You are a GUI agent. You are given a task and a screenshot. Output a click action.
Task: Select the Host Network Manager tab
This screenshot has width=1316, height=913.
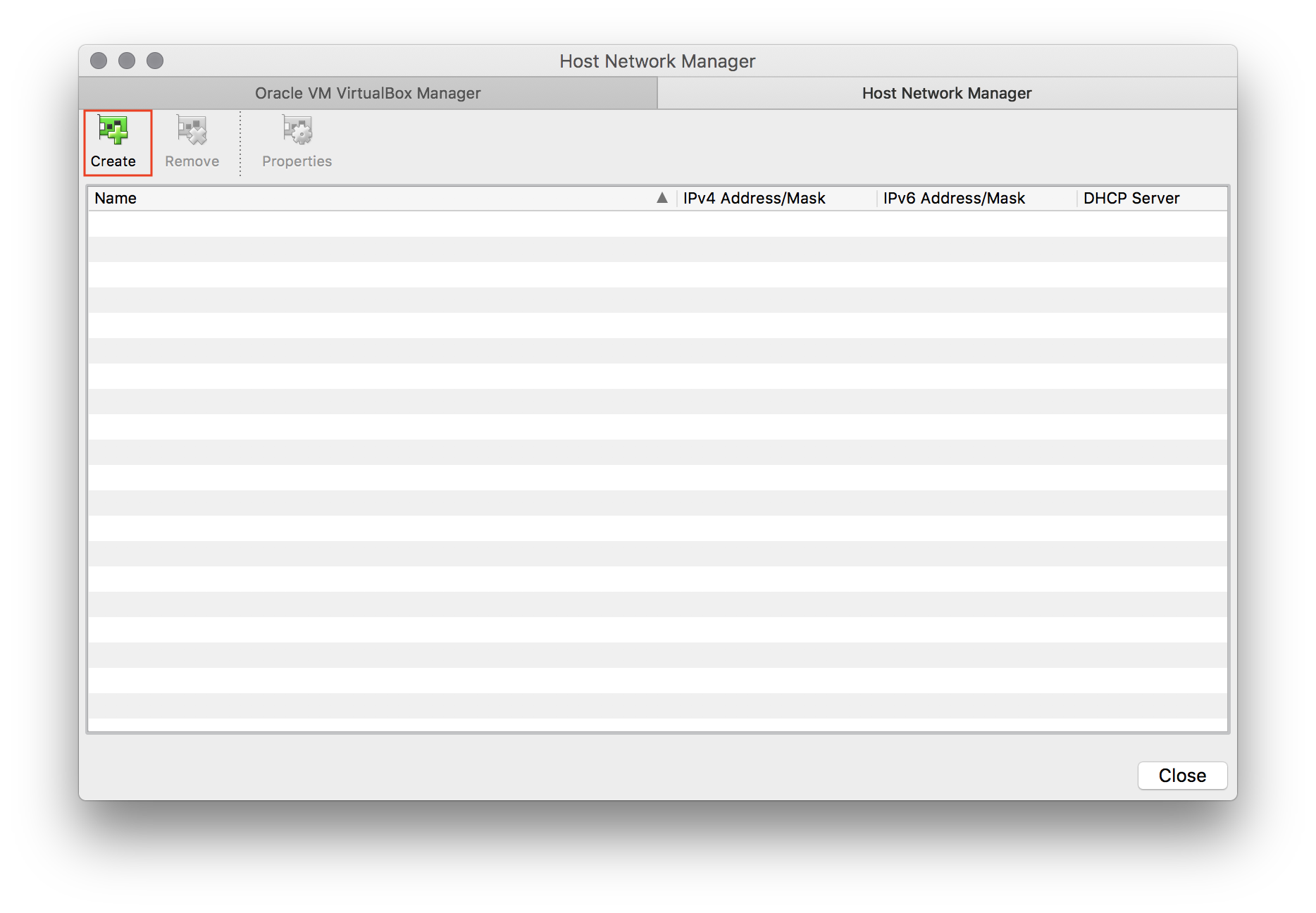pyautogui.click(x=947, y=93)
